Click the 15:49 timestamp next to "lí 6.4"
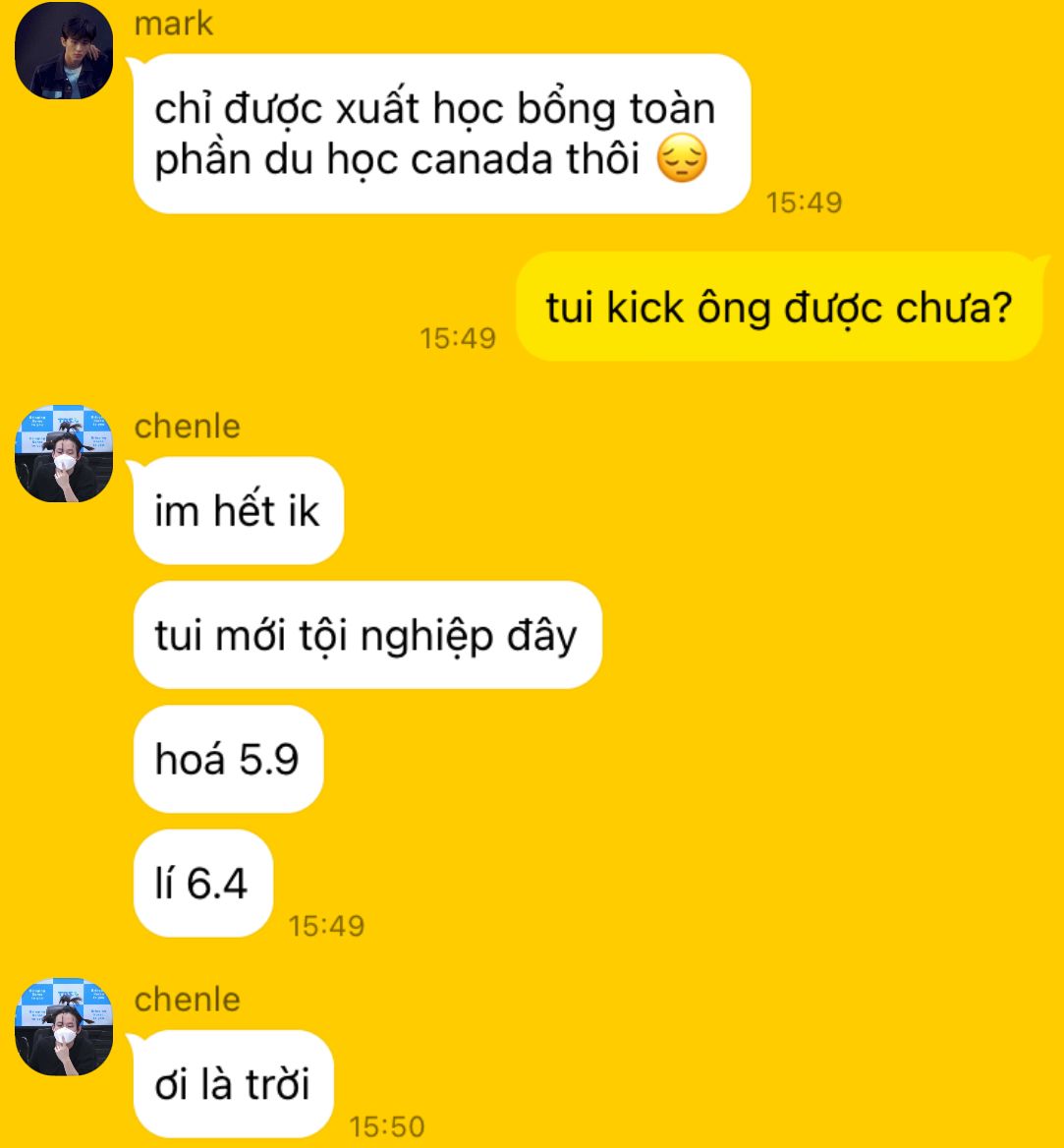The height and width of the screenshot is (1148, 1064). point(326,926)
